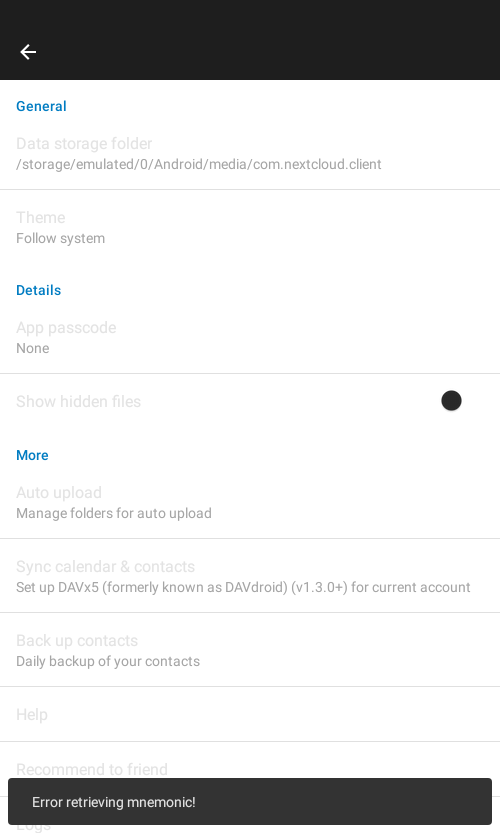Click the Follow system theme value
Screen dimensions: 500x833
coord(61,238)
